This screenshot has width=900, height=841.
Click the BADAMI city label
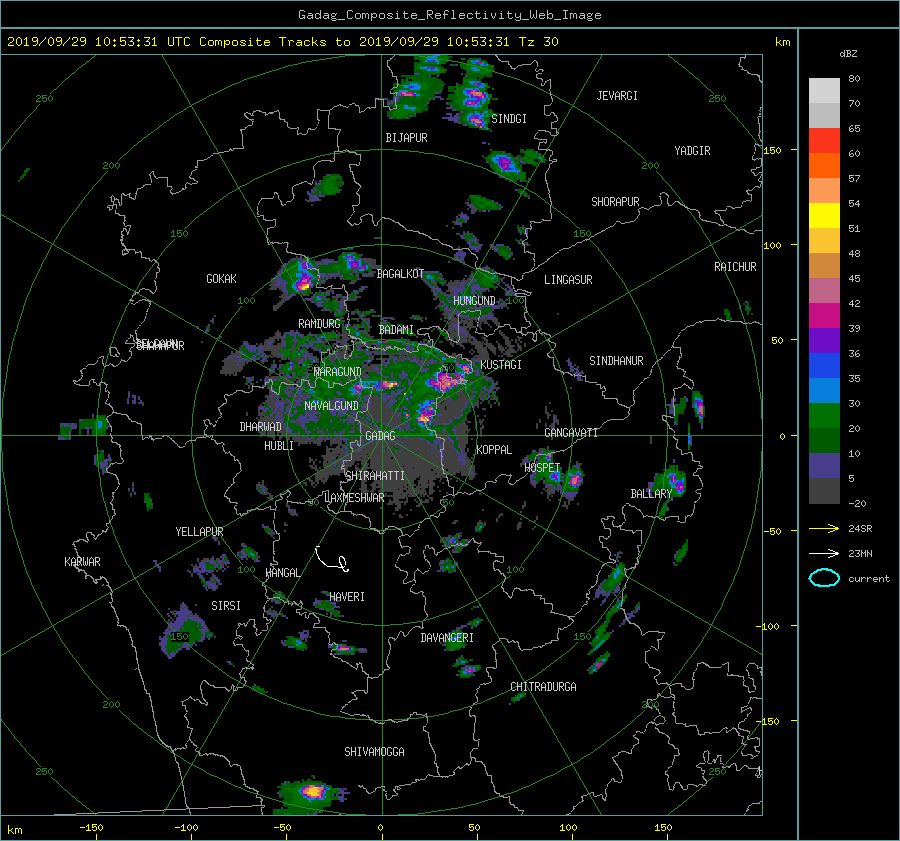coord(396,330)
